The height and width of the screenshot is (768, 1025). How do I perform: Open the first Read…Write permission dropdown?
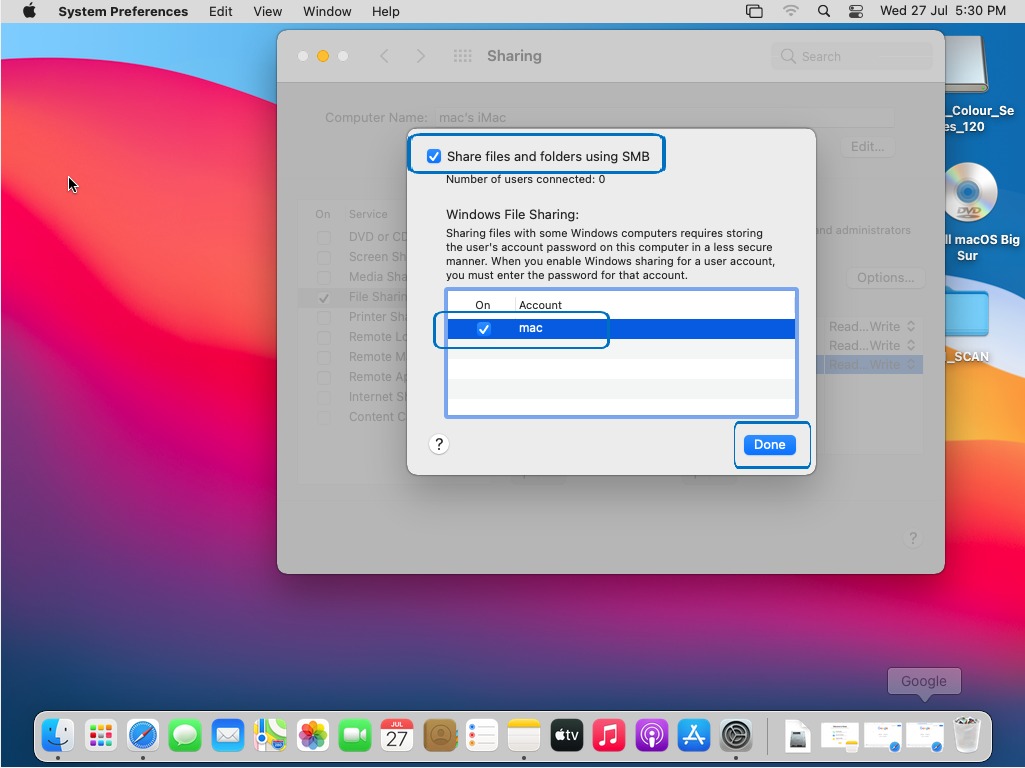[871, 327]
